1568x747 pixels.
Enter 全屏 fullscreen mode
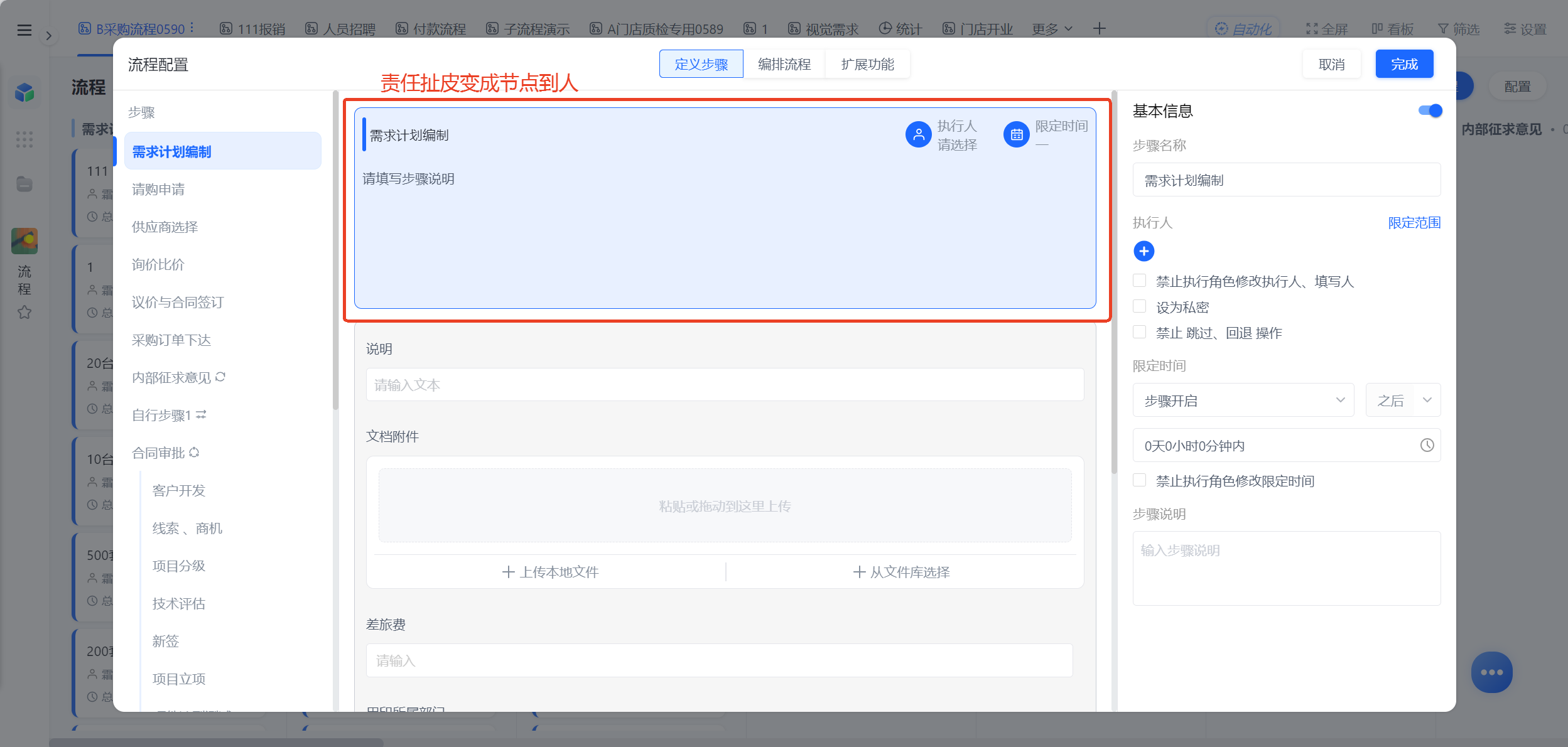pyautogui.click(x=1327, y=29)
